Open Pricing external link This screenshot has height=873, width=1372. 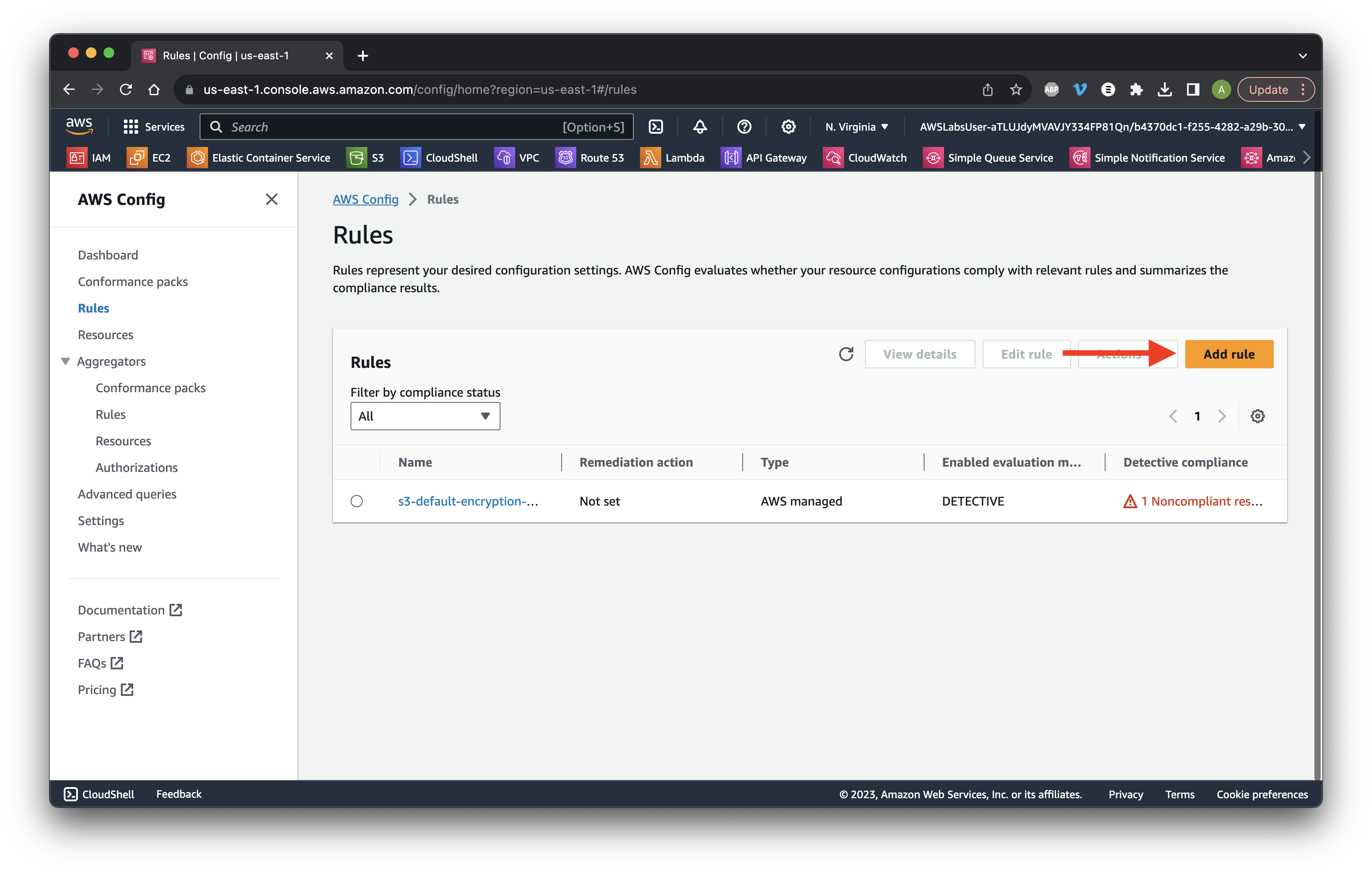[x=105, y=690]
